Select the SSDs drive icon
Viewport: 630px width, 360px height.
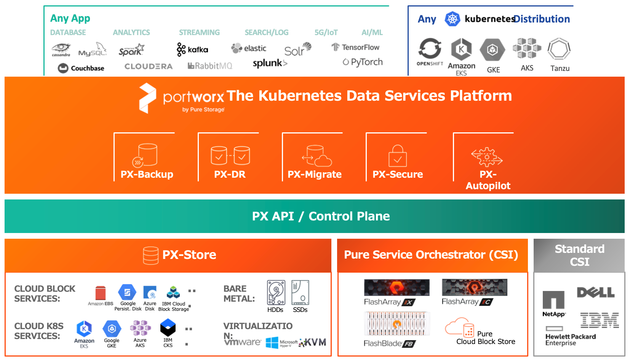[300, 293]
